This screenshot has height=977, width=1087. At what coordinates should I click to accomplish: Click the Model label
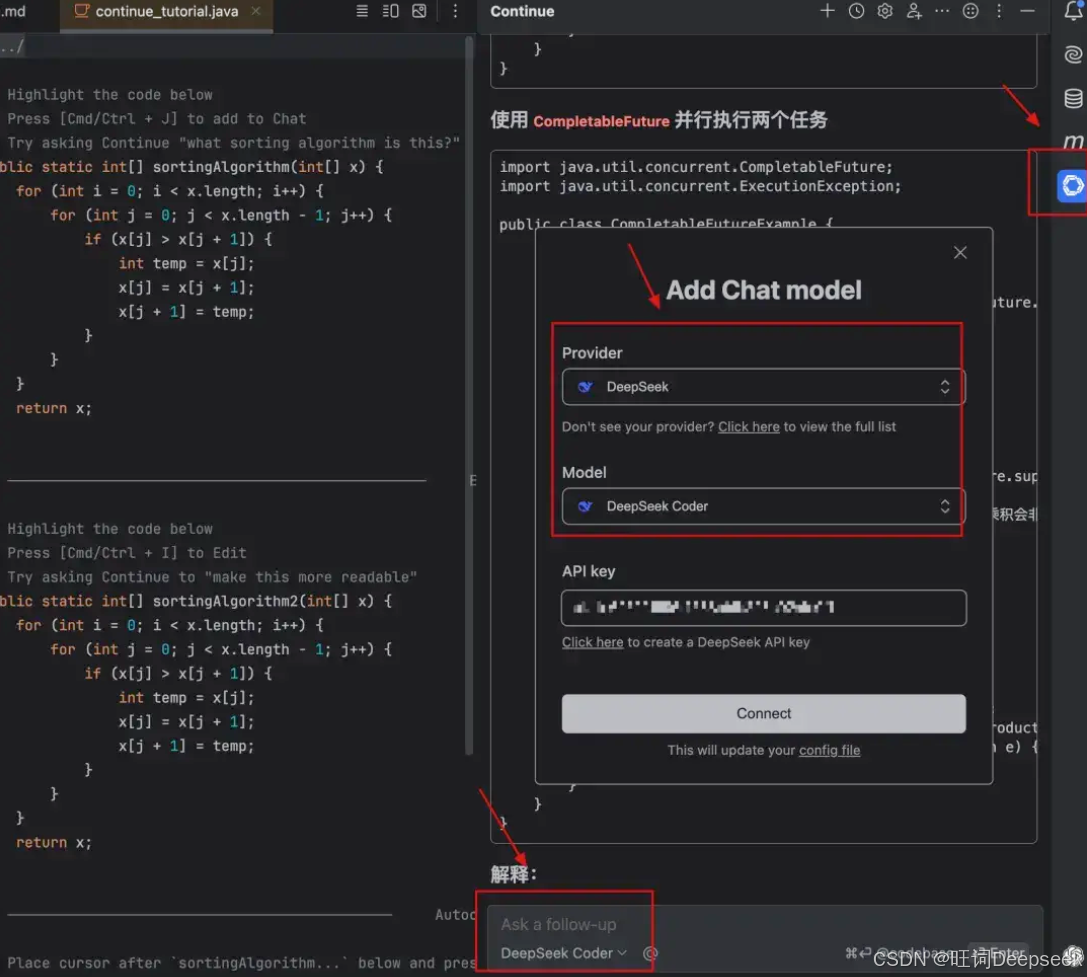point(584,472)
